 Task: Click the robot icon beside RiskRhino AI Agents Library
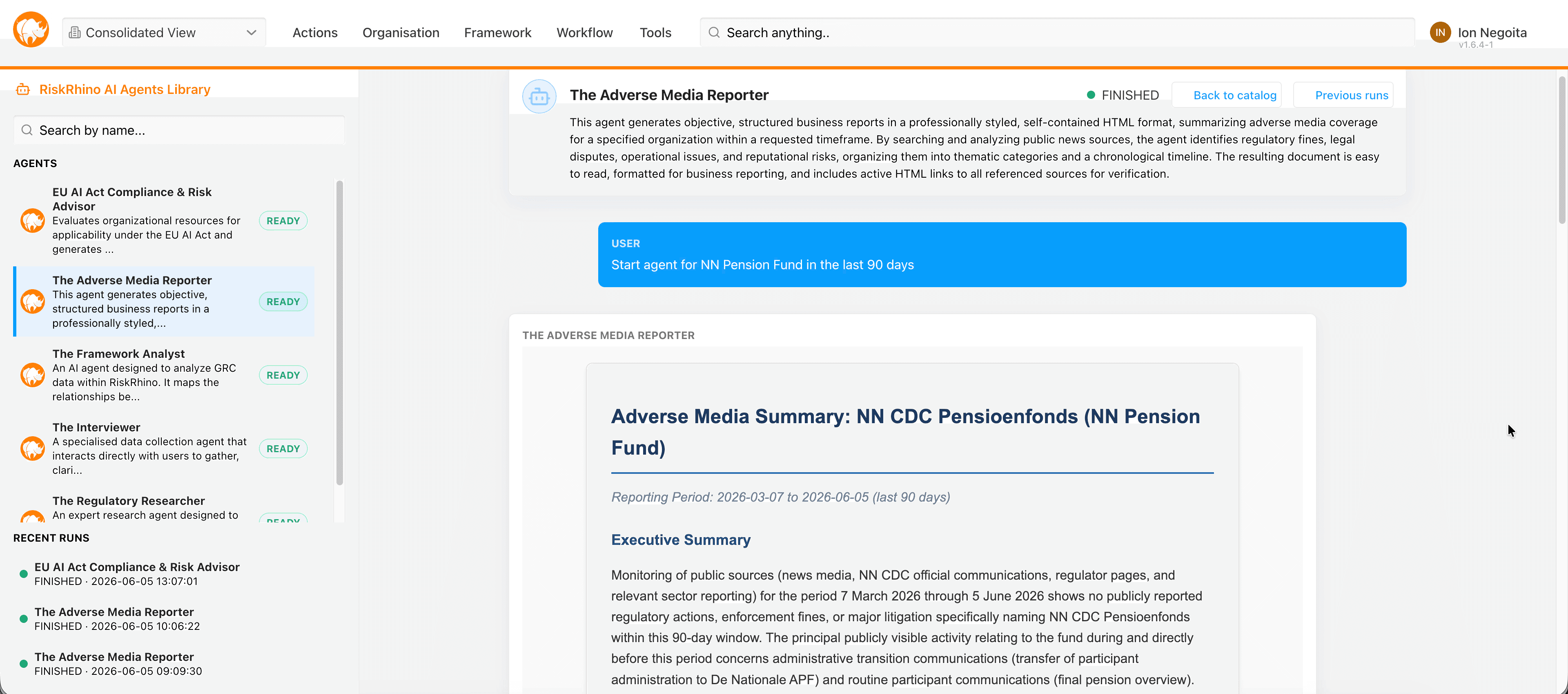click(x=23, y=89)
